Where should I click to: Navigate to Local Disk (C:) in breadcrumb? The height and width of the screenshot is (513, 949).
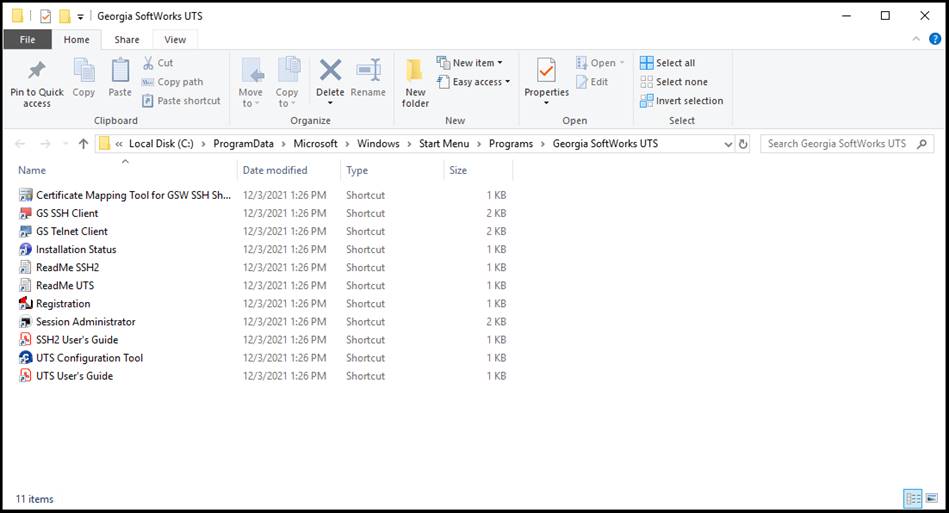[161, 144]
